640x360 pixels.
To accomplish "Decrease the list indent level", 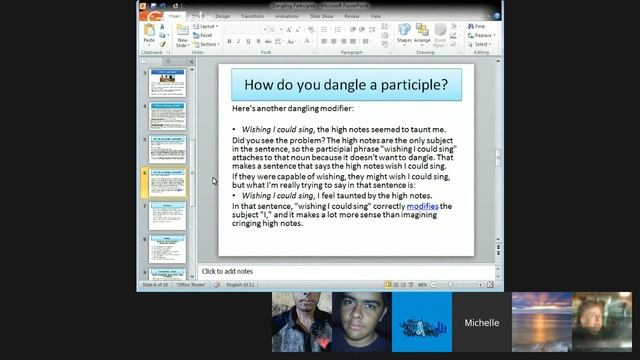I will click(353, 29).
